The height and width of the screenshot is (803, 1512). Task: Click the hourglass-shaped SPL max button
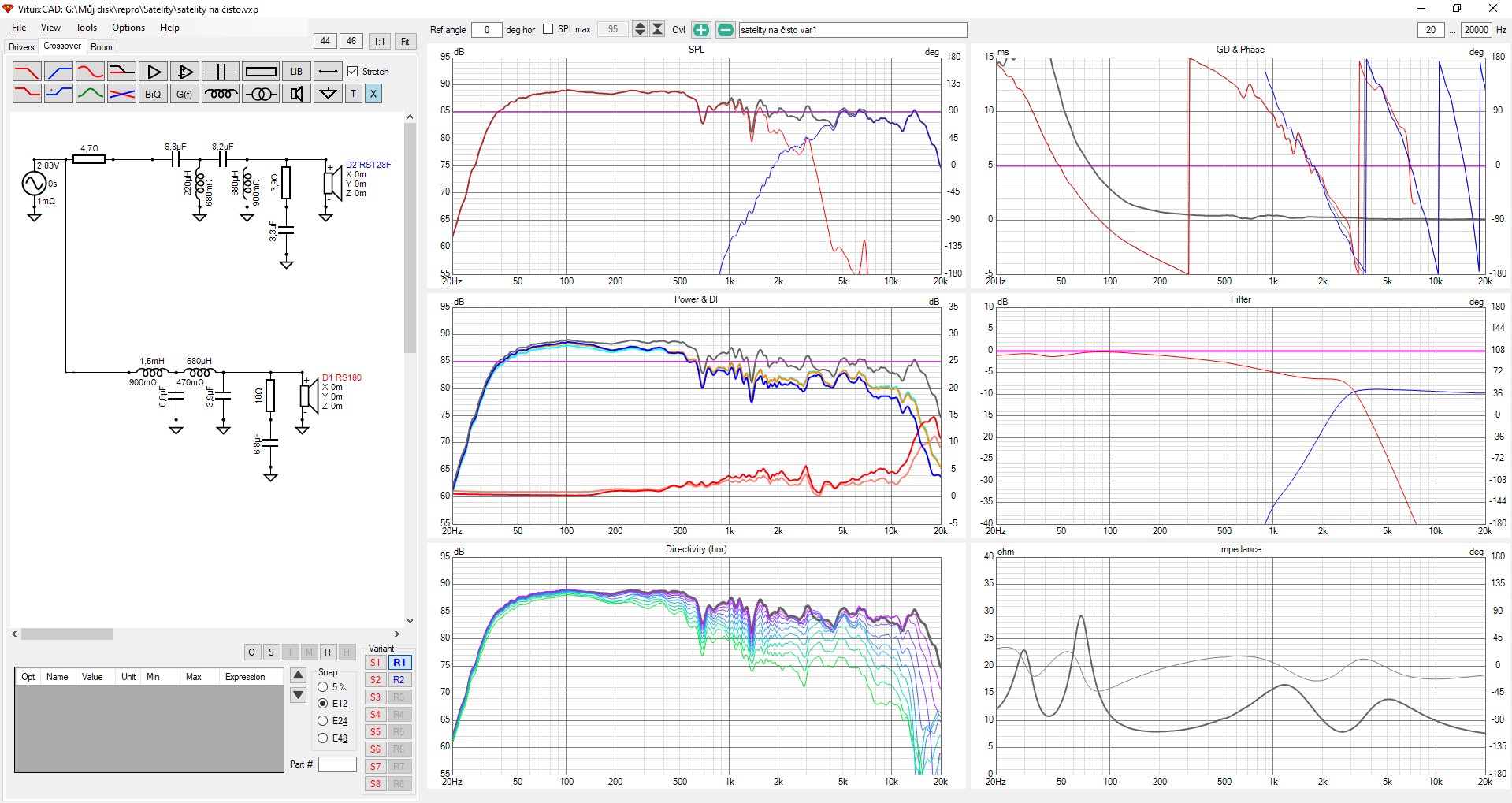coord(658,30)
